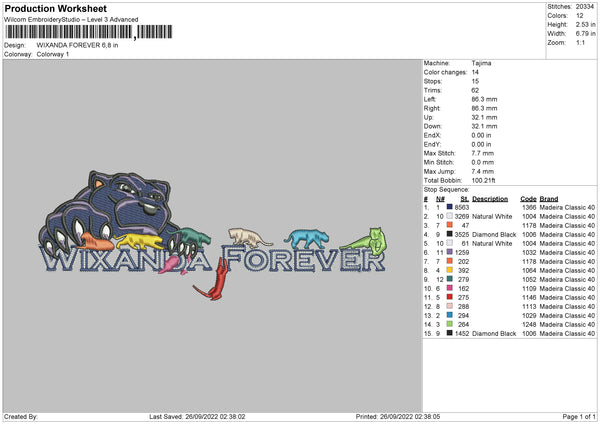Screen dimensions: 600x424
Task: Click the barcode under the worksheet title
Action: pos(89,32)
